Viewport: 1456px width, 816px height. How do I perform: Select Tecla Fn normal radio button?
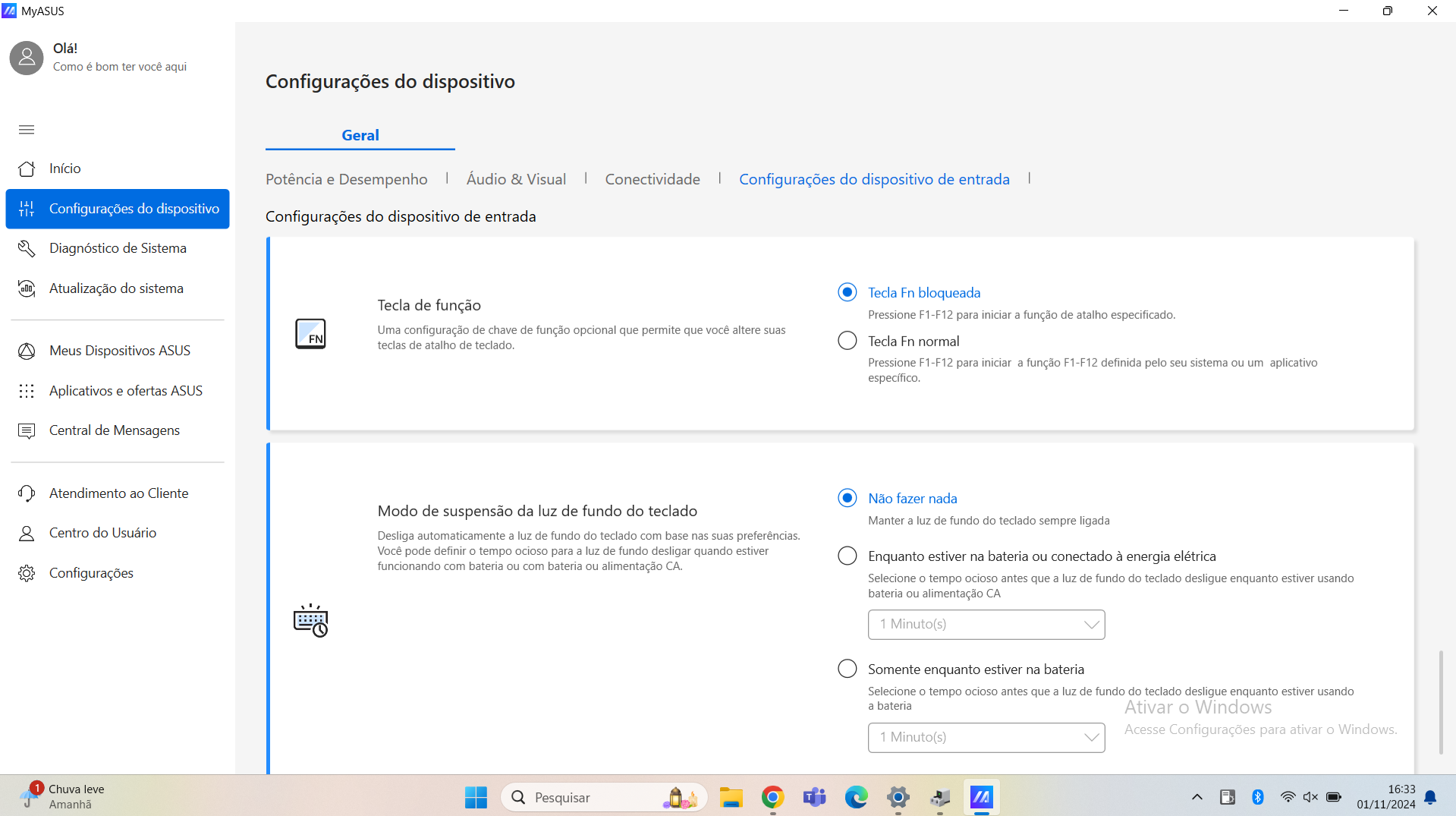tap(847, 341)
